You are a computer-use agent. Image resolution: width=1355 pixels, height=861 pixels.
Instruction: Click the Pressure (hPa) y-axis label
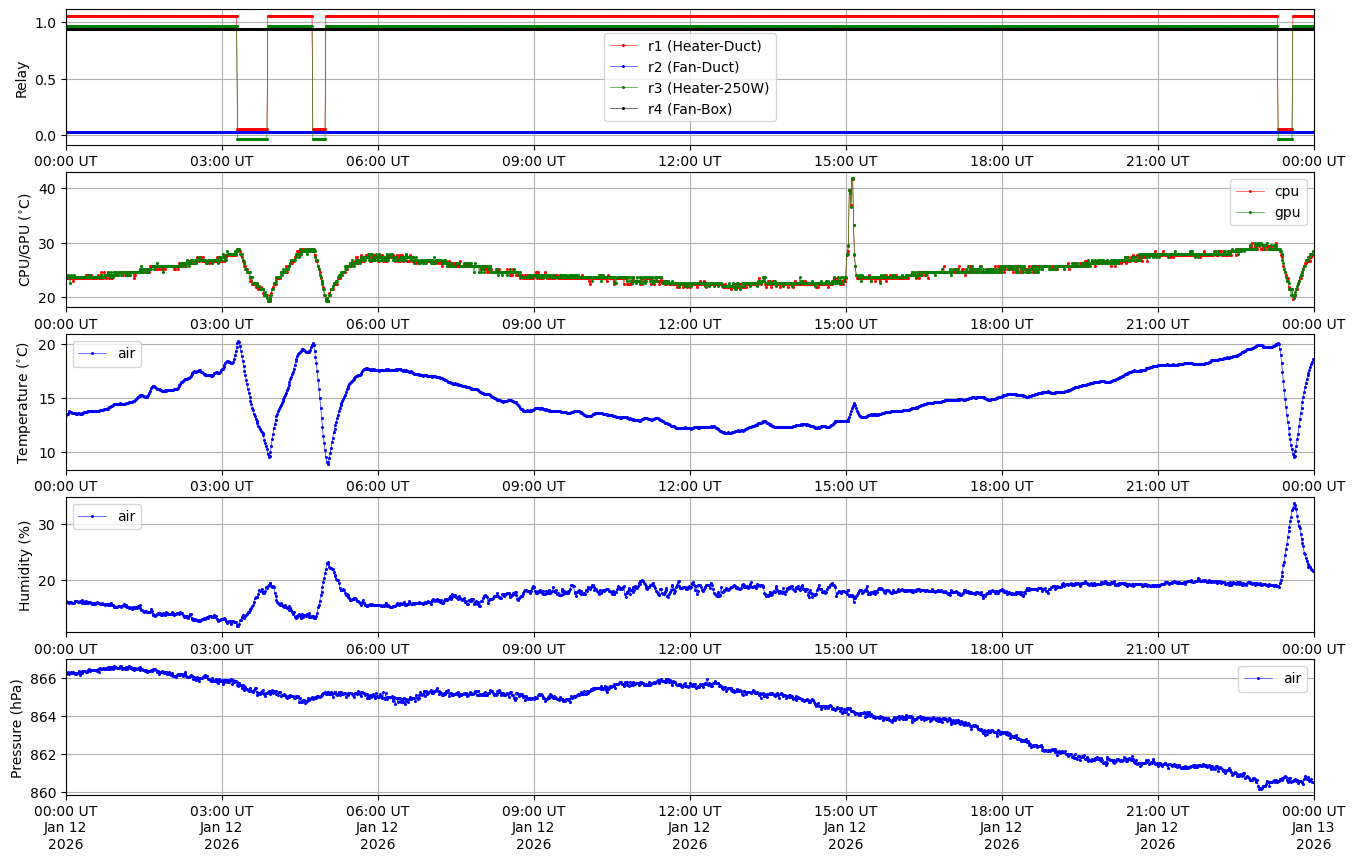(x=17, y=727)
